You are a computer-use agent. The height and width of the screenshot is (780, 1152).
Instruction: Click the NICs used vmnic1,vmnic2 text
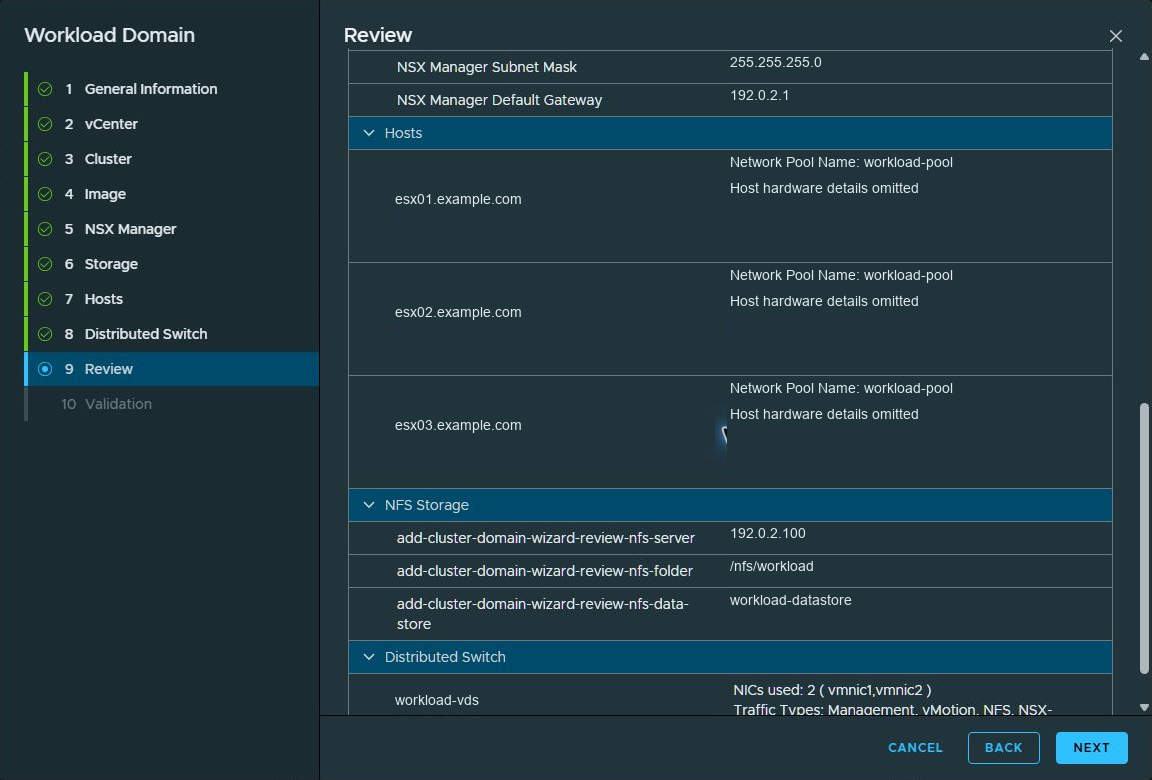pos(832,690)
